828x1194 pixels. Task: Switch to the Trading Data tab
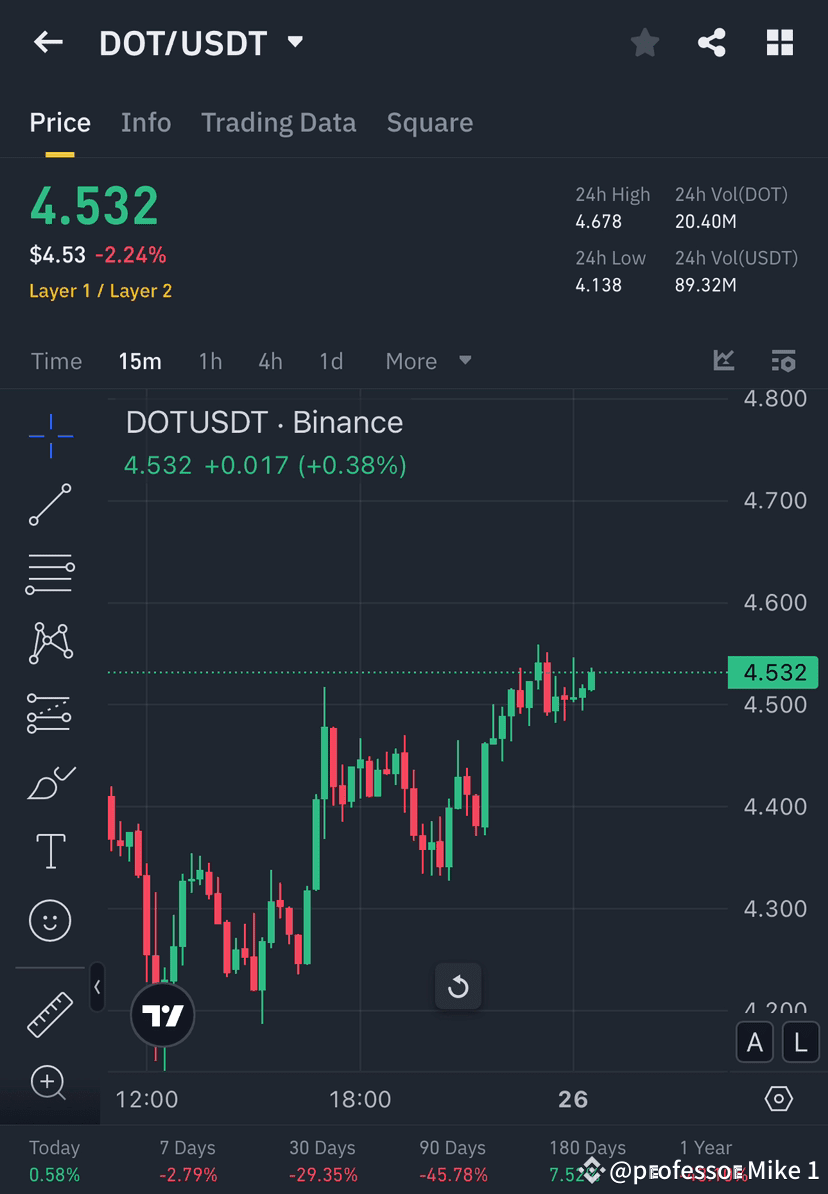[278, 122]
